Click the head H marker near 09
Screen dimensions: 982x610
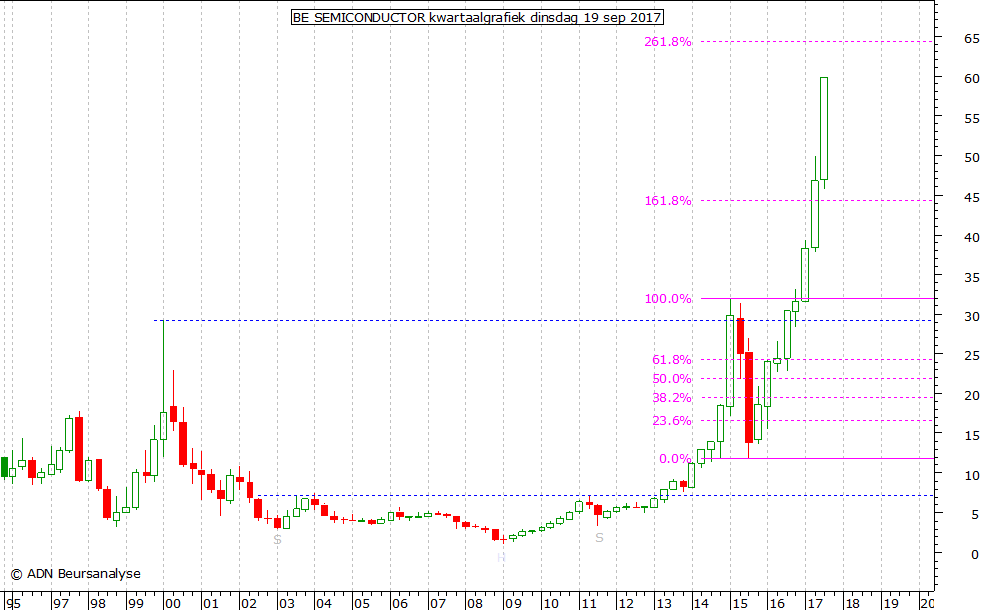pos(501,557)
